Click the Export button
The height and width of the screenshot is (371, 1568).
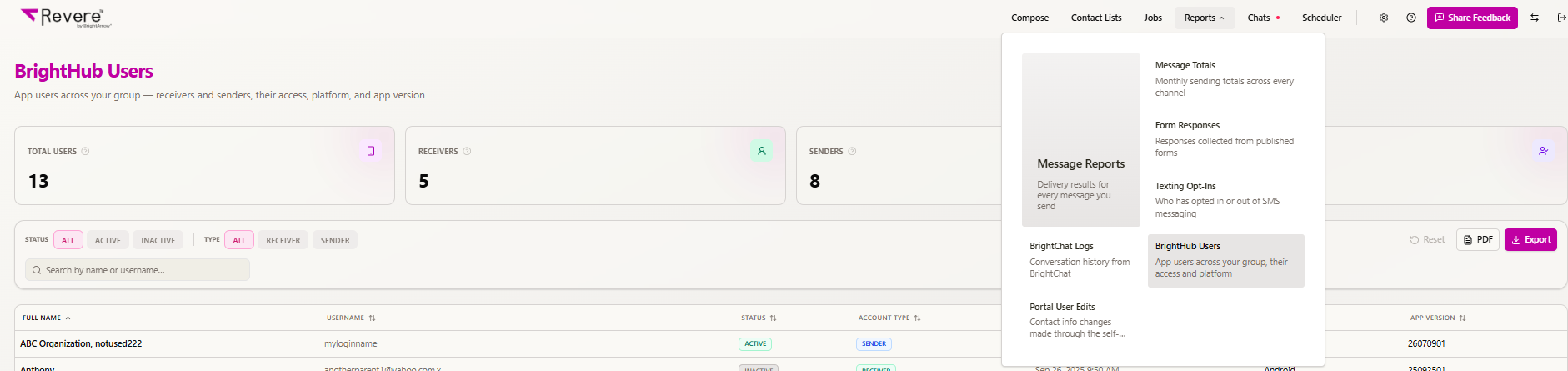[x=1530, y=240]
